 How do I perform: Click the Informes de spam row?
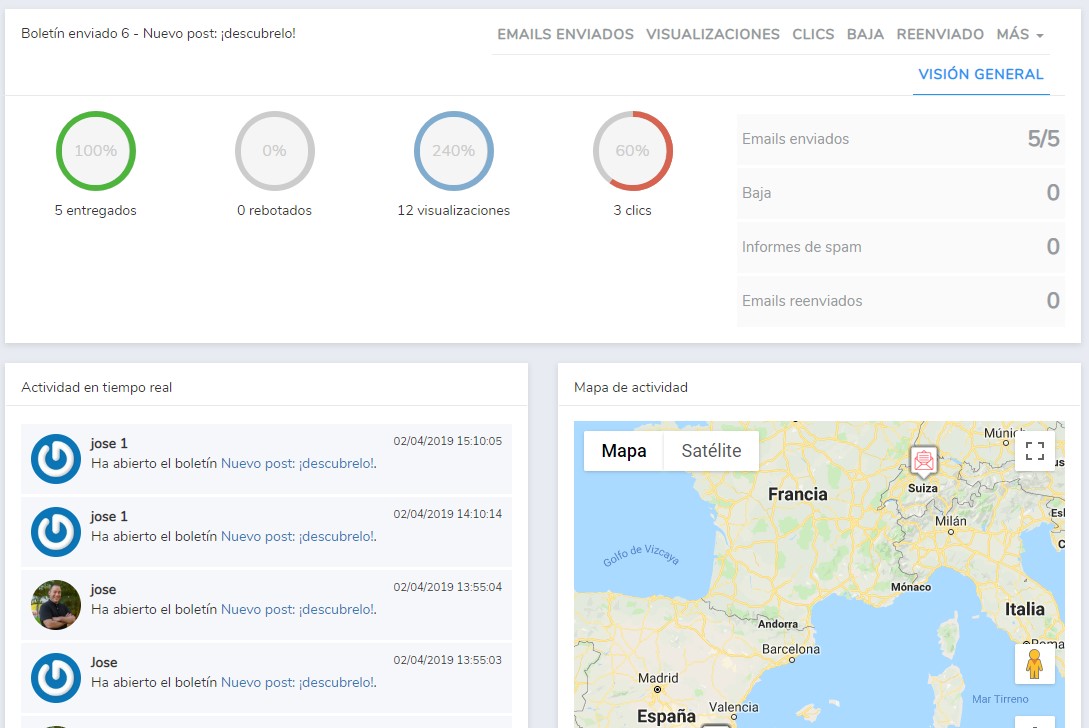(x=901, y=247)
